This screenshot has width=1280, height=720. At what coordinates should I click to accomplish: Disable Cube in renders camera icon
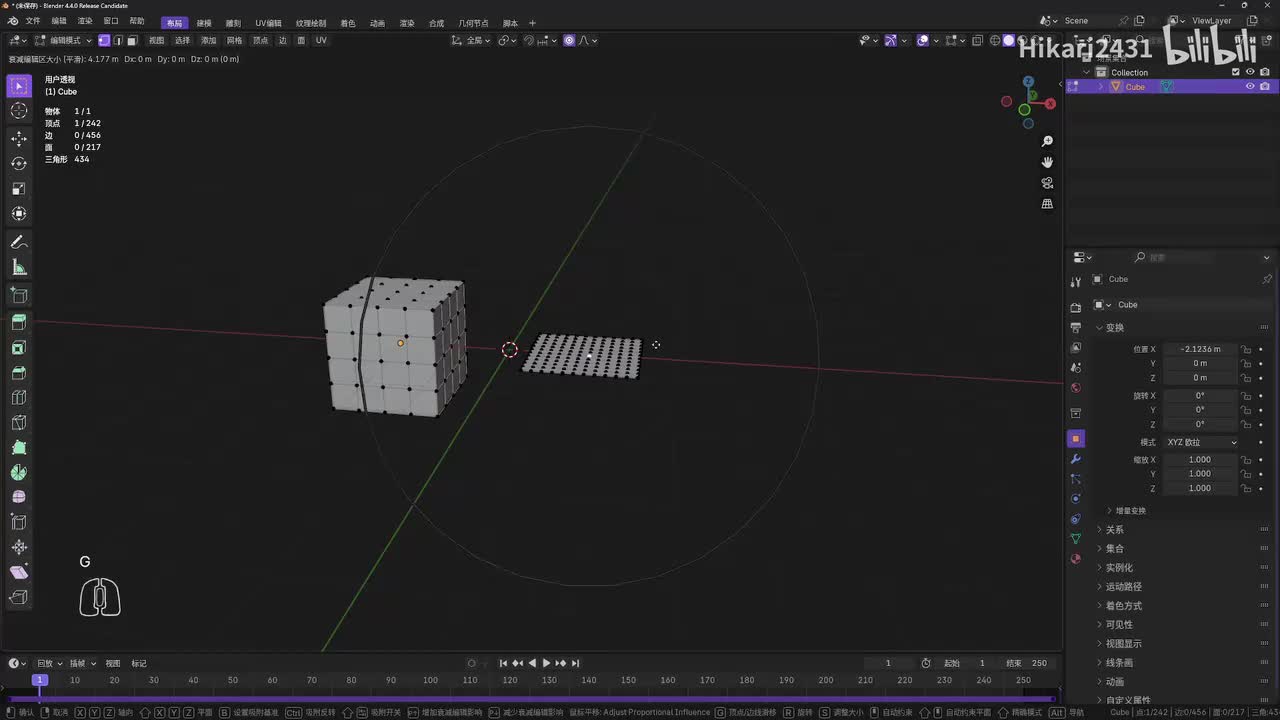coord(1265,87)
